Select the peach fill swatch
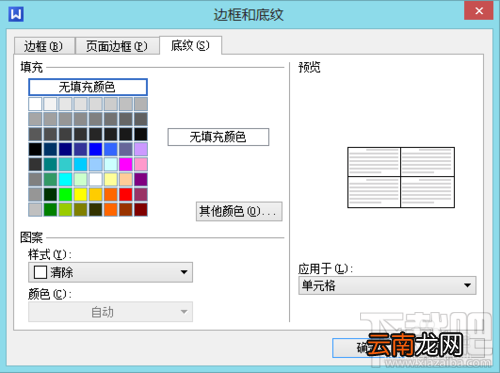 click(x=126, y=179)
